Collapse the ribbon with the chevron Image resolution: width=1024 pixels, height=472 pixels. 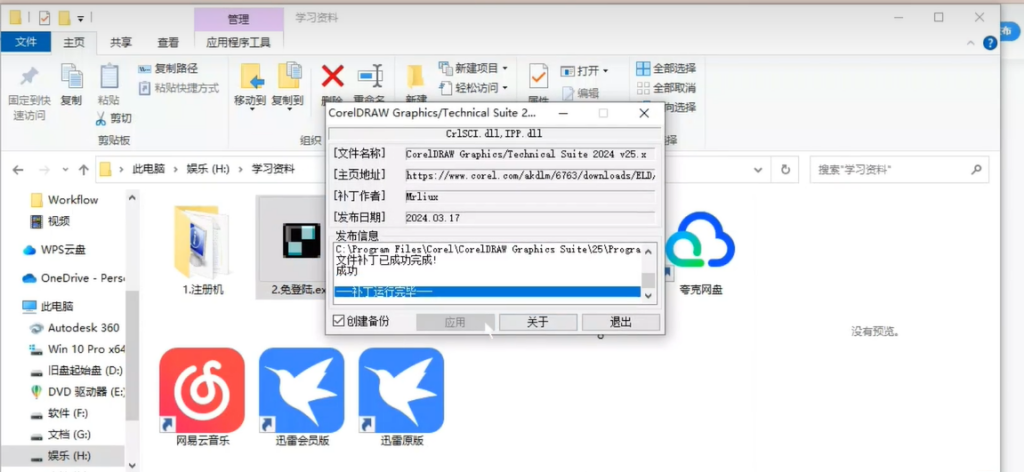point(971,43)
